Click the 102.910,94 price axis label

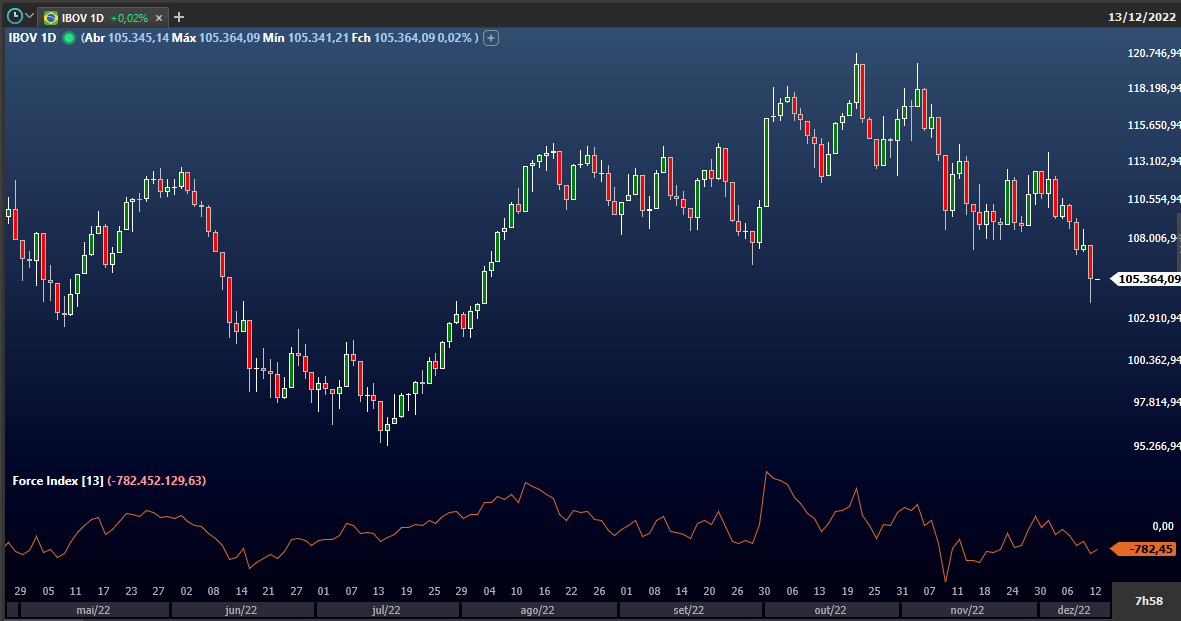tap(1153, 318)
